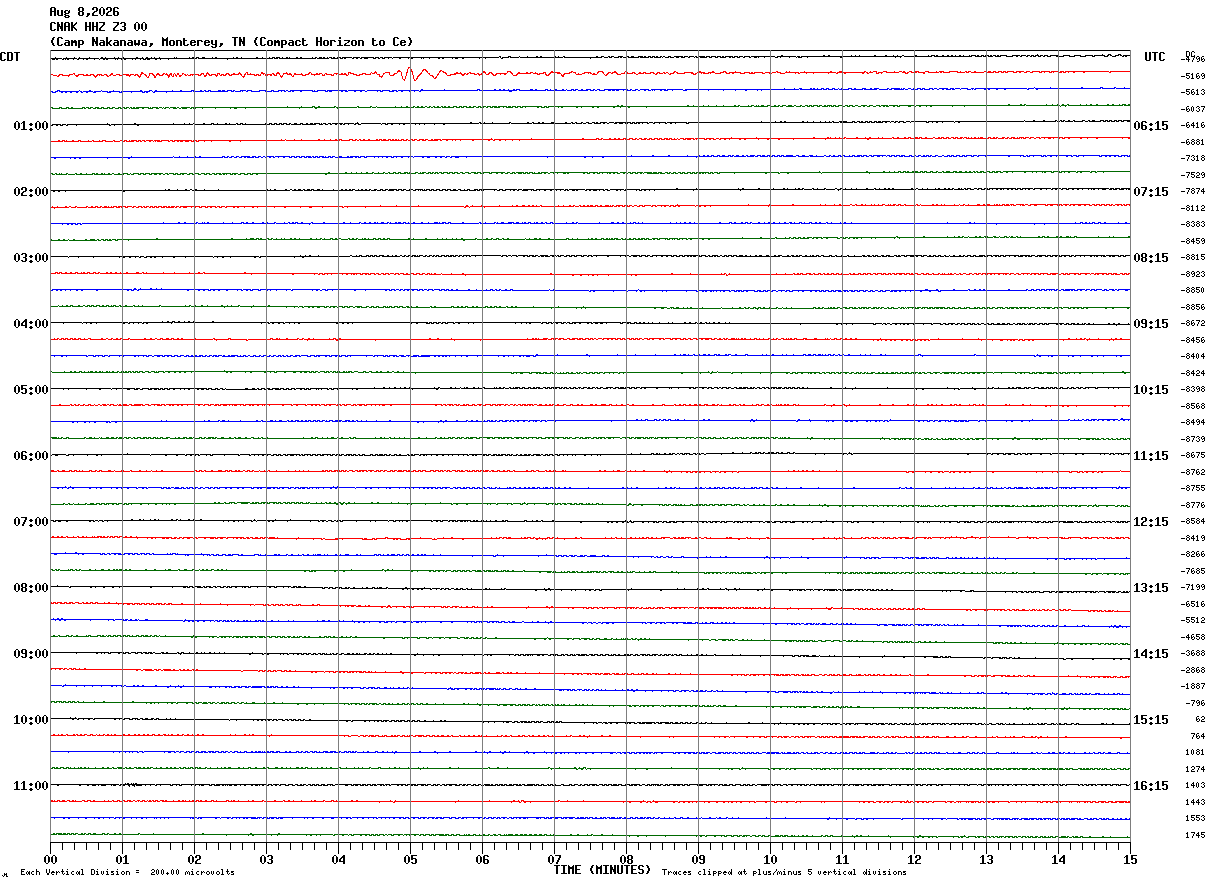1210x886 pixels.
Task: Select the TIME (MINUTES) axis title
Action: click(602, 870)
